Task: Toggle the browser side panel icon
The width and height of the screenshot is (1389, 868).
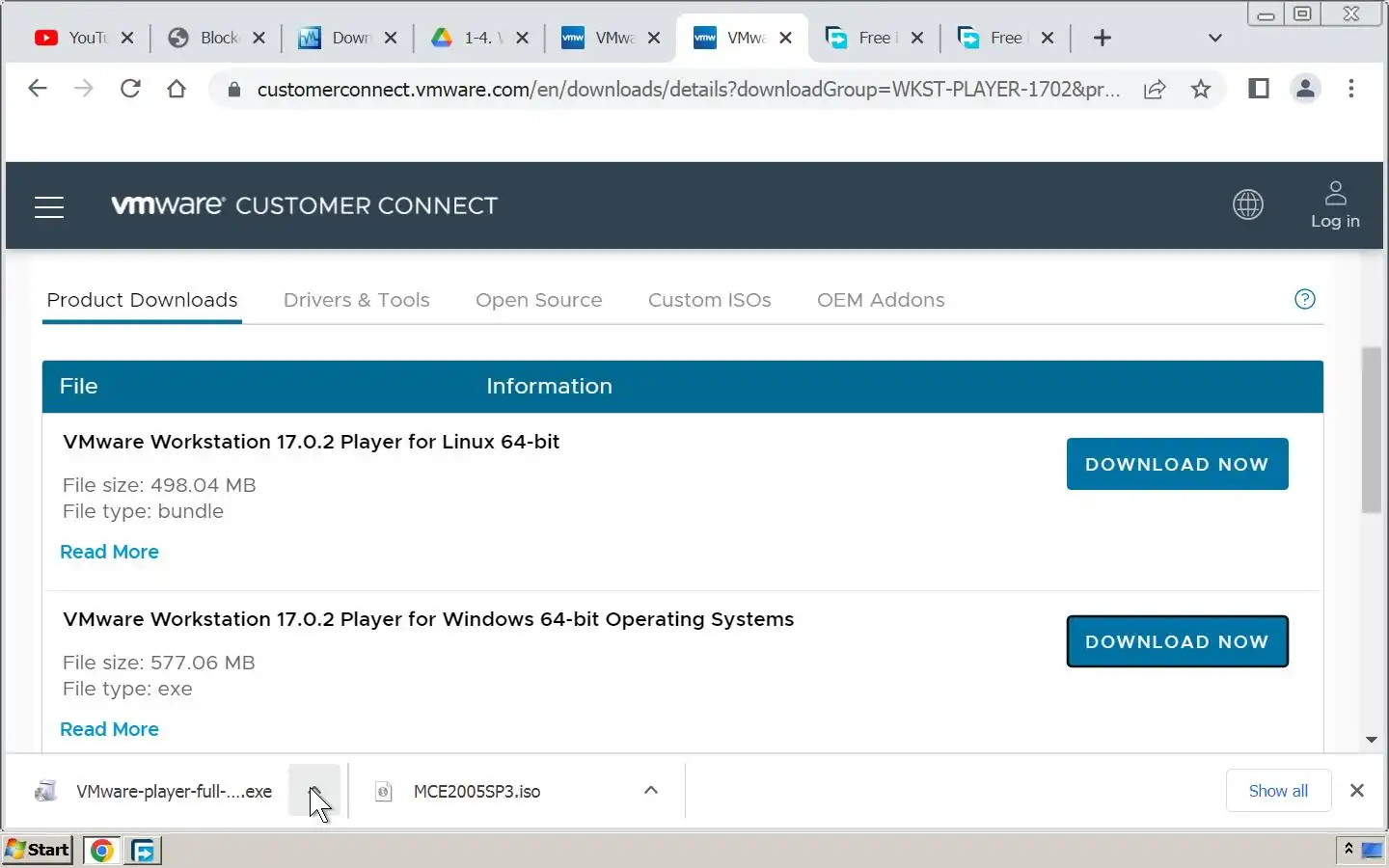Action: (x=1259, y=89)
